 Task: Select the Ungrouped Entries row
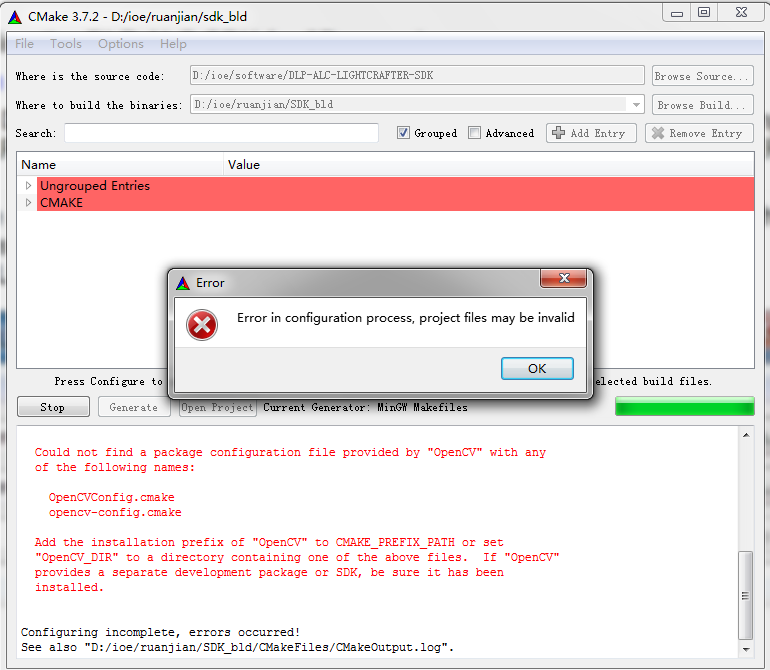pyautogui.click(x=395, y=186)
